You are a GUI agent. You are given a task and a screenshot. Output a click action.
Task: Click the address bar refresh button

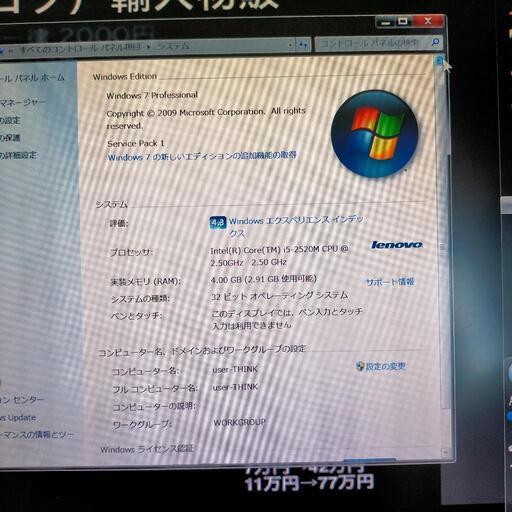pos(303,45)
